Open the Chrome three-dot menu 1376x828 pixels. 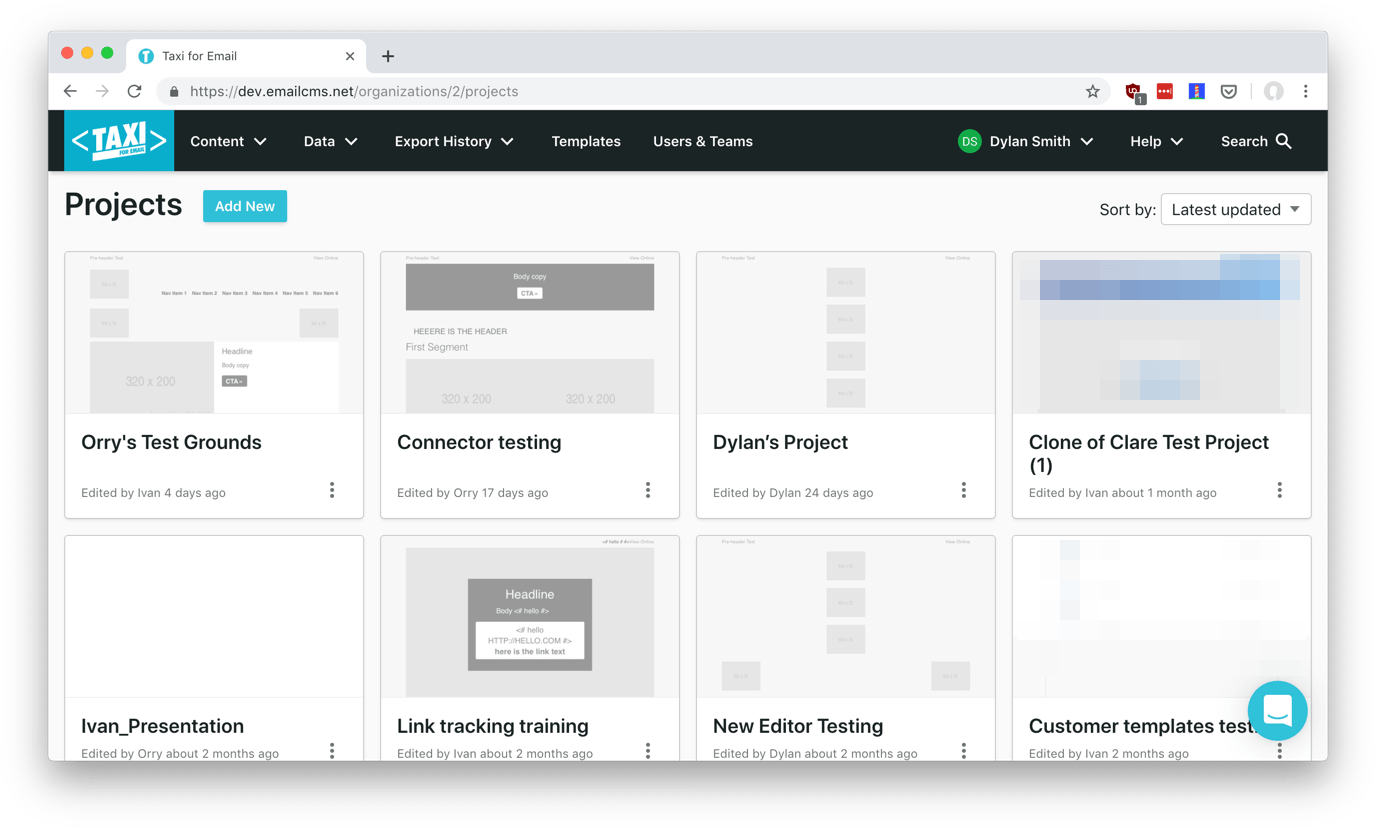pyautogui.click(x=1305, y=91)
